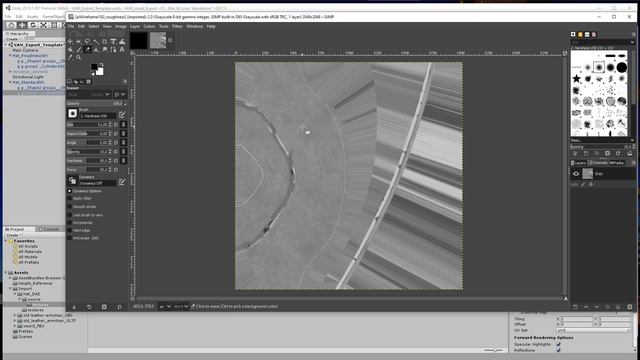Open the brush editor icon beside brush name
640x360 pixels.
point(122,114)
